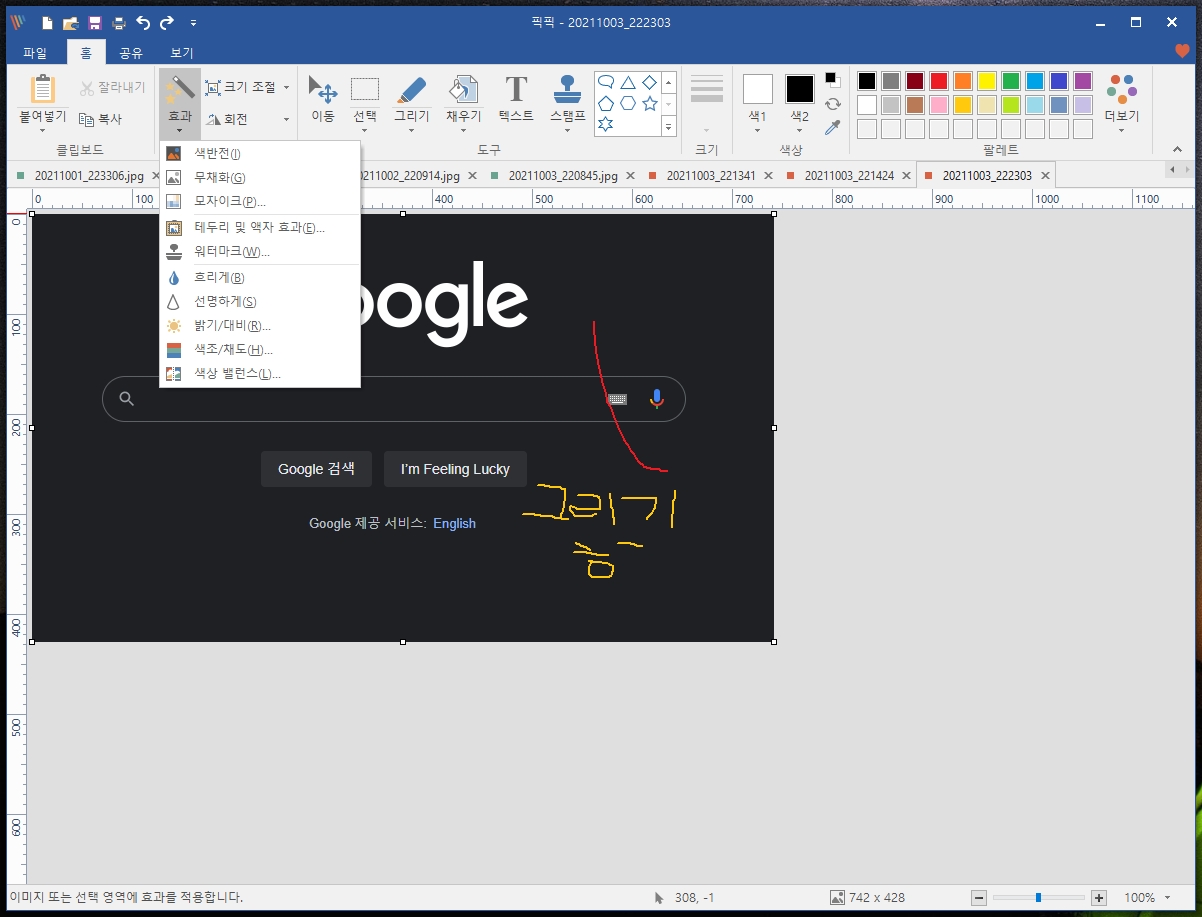The width and height of the screenshot is (1202, 917).
Task: Click the Print icon in quick access
Action: pyautogui.click(x=118, y=22)
